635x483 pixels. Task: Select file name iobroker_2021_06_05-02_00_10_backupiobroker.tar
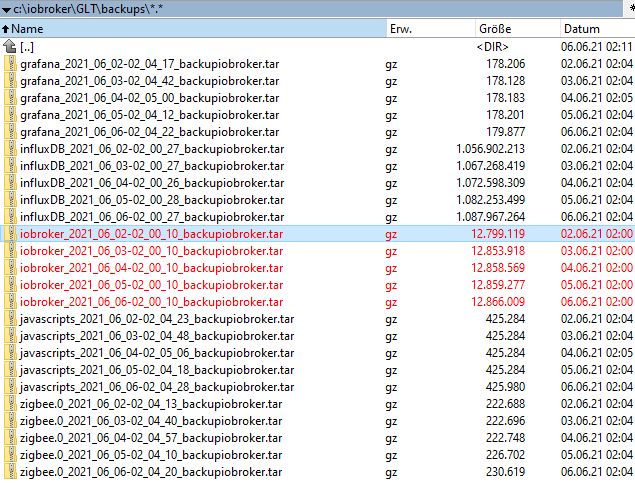click(151, 285)
